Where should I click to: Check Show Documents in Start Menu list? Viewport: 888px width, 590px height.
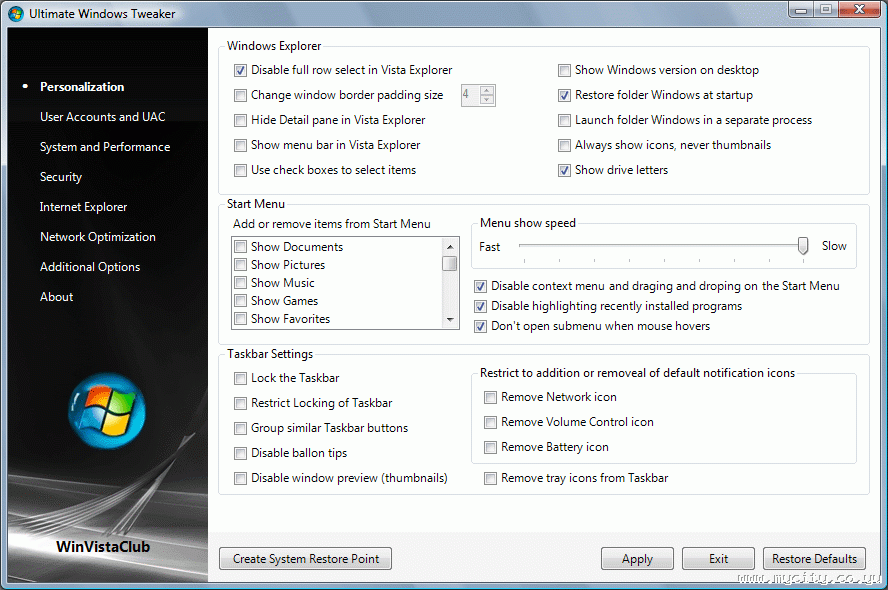(240, 246)
